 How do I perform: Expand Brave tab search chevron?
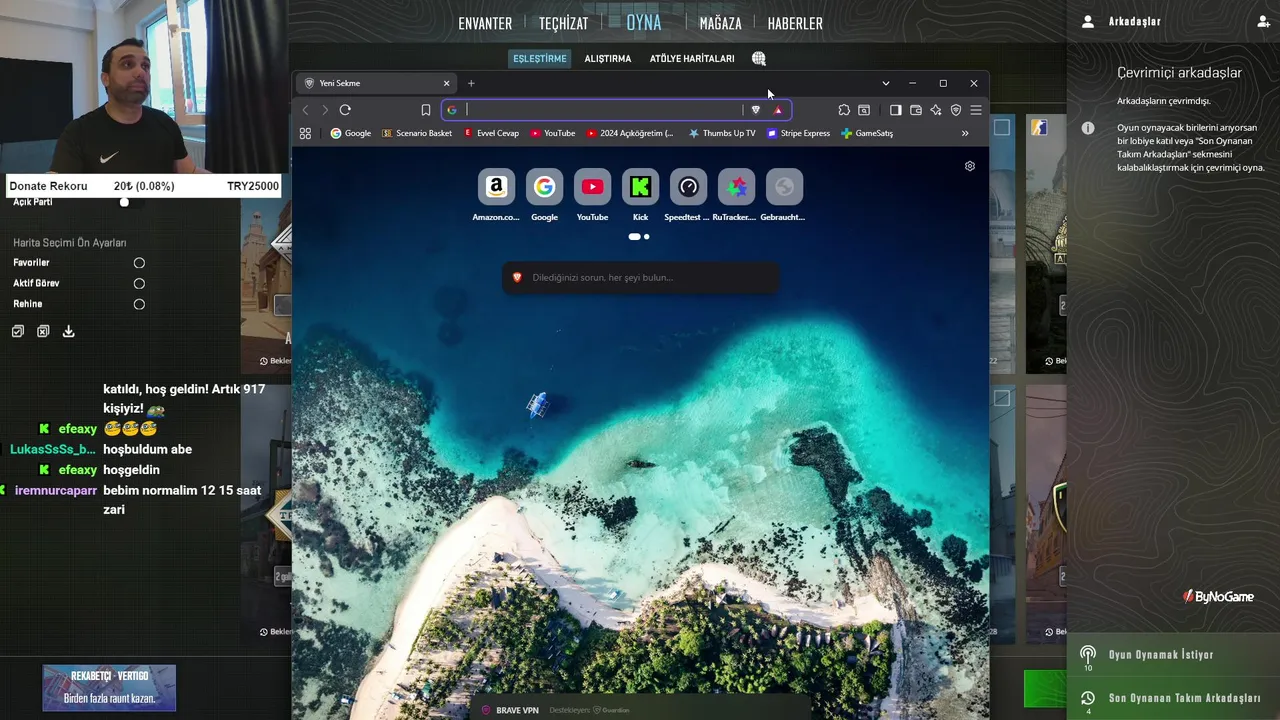pyautogui.click(x=885, y=83)
